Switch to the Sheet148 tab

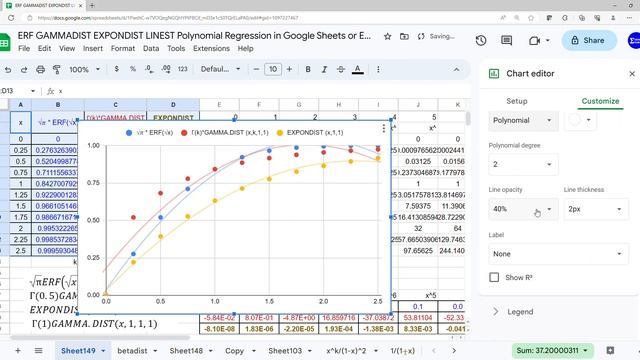186,351
